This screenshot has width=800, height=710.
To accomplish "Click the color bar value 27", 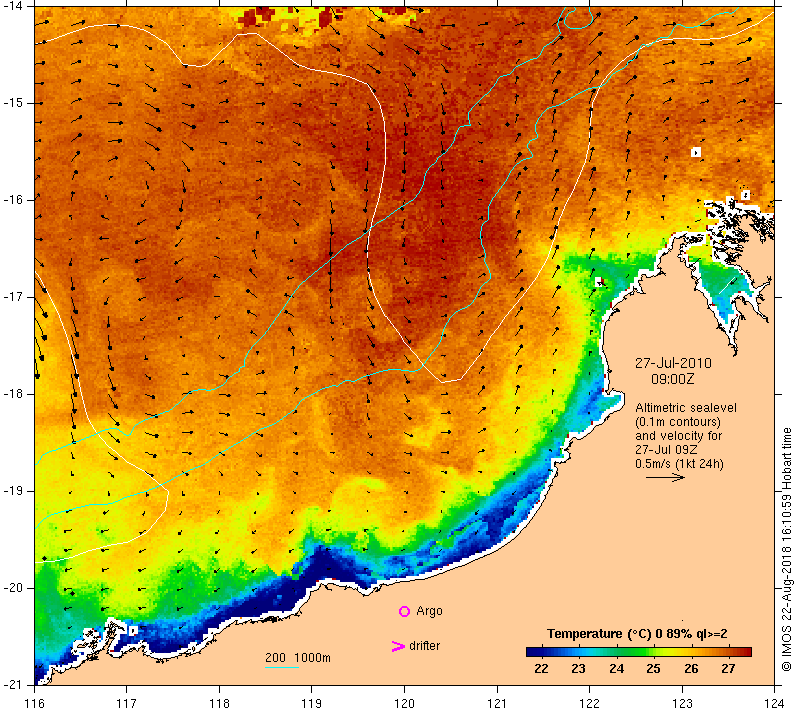I will coord(729,669).
